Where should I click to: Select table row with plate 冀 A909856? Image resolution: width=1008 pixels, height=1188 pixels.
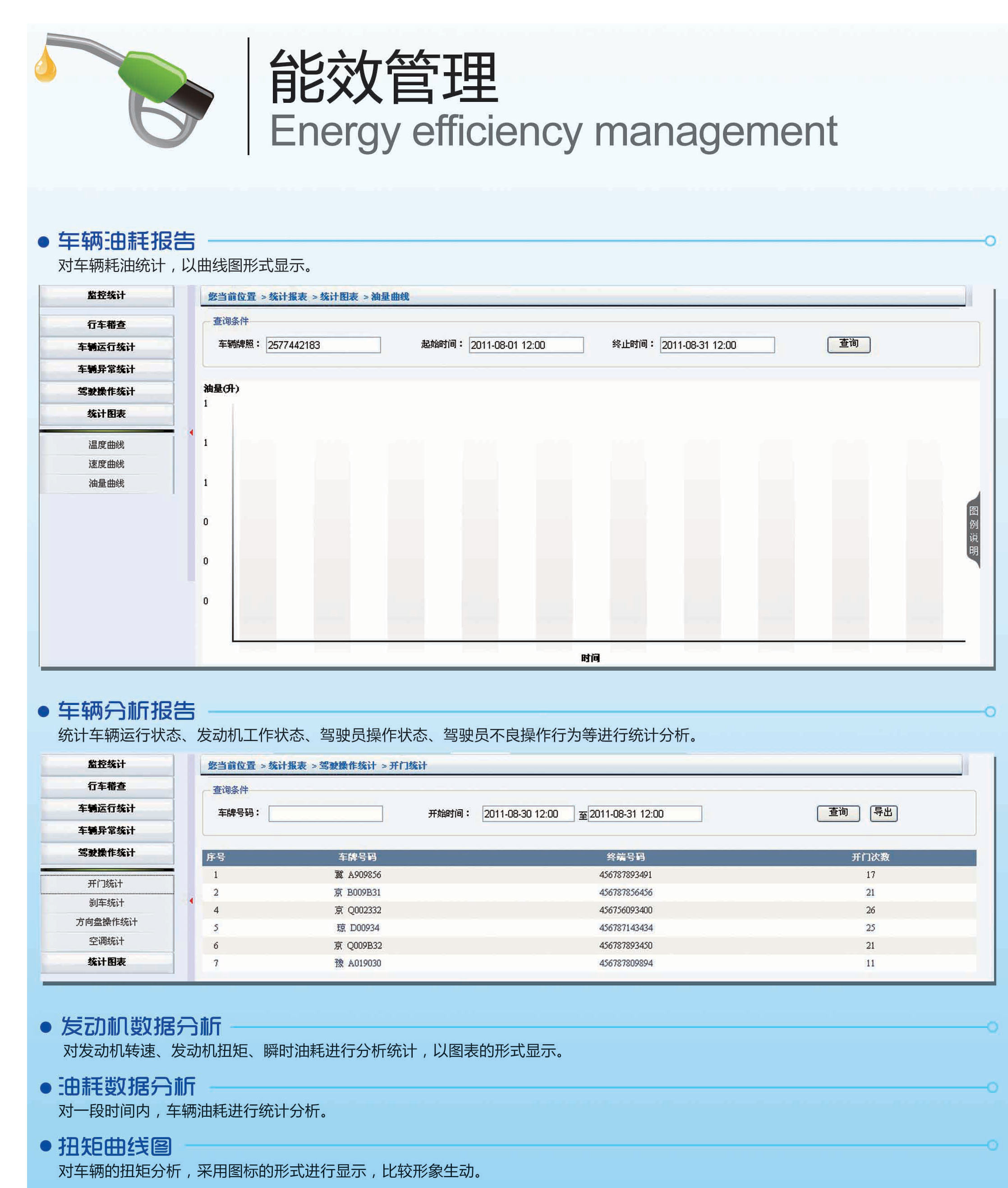tap(358, 875)
